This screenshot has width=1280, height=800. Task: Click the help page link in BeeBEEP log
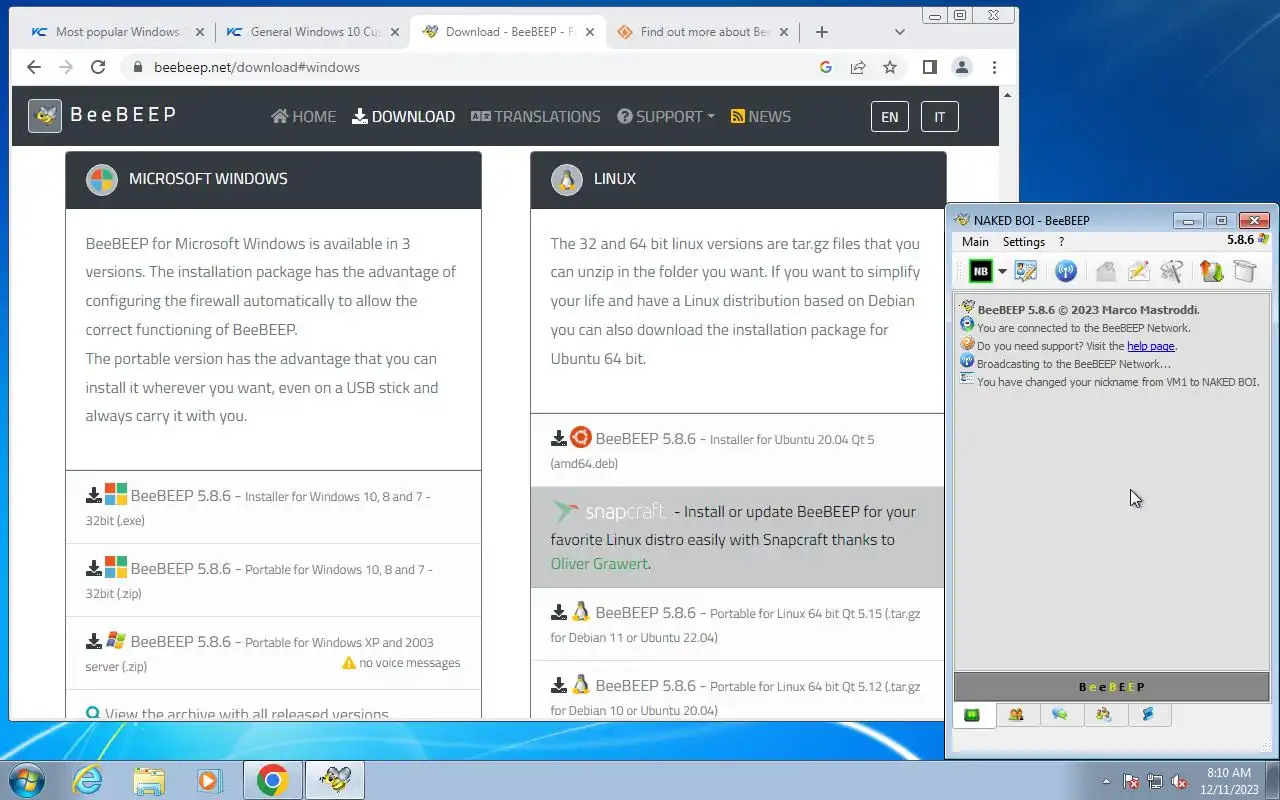click(x=1150, y=346)
